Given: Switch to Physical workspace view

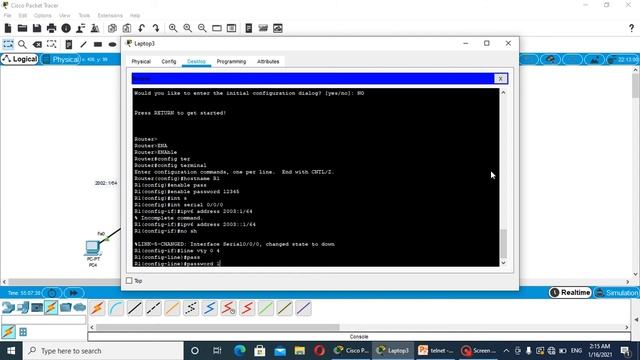Looking at the screenshot, I should pyautogui.click(x=61, y=60).
